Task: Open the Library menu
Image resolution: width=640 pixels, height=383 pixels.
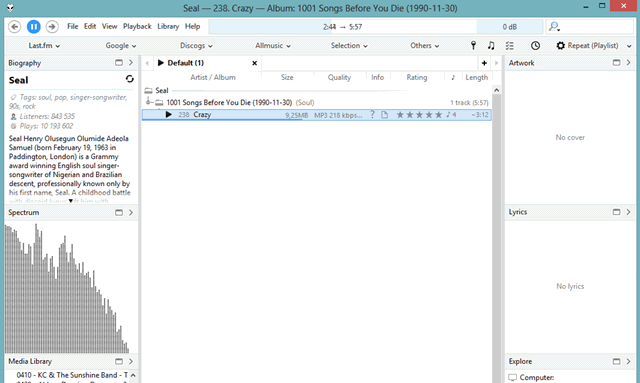Action: point(168,27)
